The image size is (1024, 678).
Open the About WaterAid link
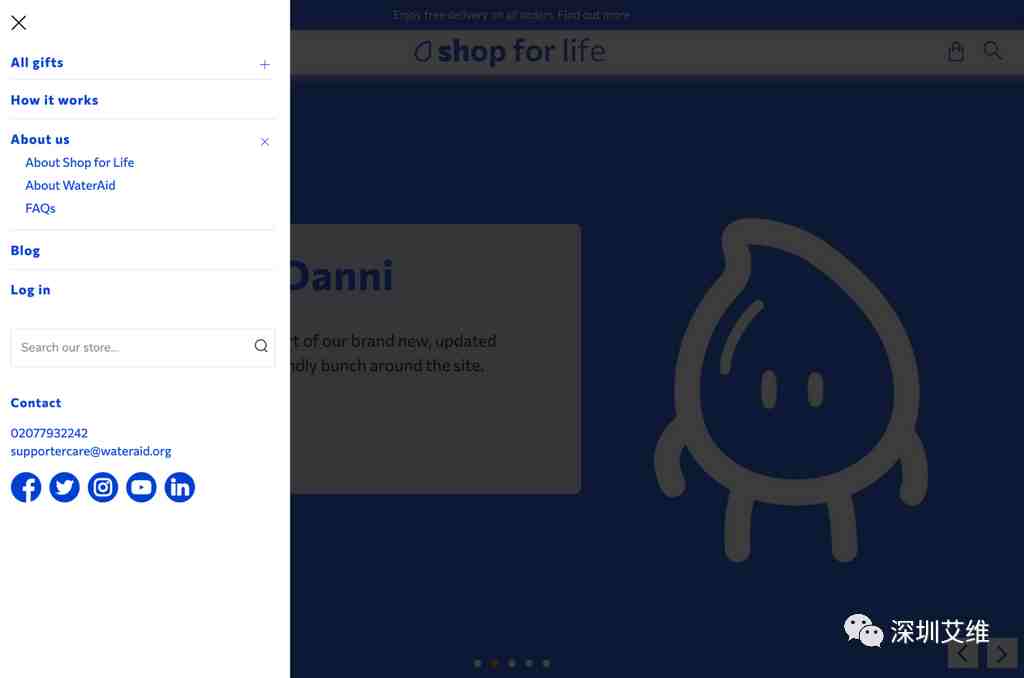click(71, 186)
